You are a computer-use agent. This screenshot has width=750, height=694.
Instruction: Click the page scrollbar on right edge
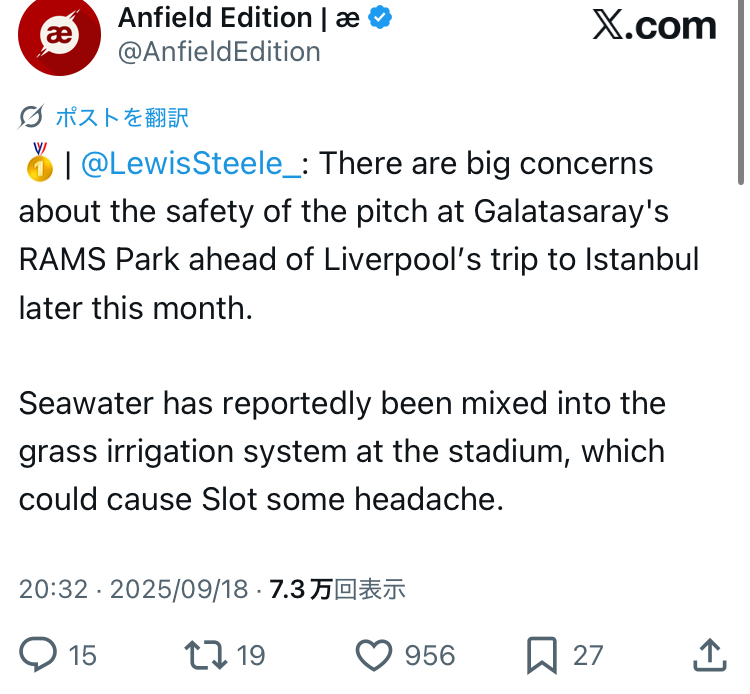[x=741, y=90]
